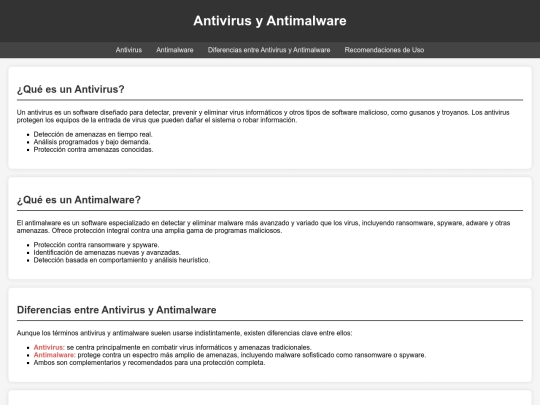
Task: Click list item Protección contra ransomware y spyware
Action: tap(96, 245)
